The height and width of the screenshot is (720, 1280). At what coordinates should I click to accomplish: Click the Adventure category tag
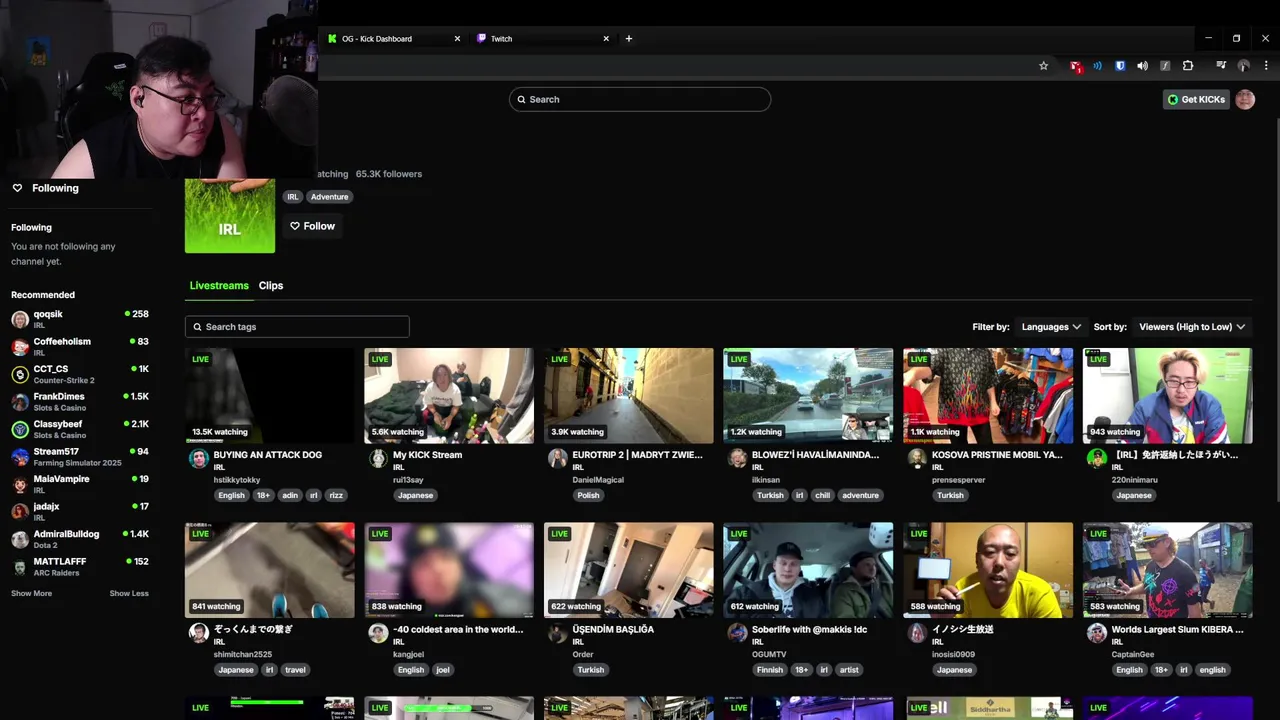tap(329, 197)
